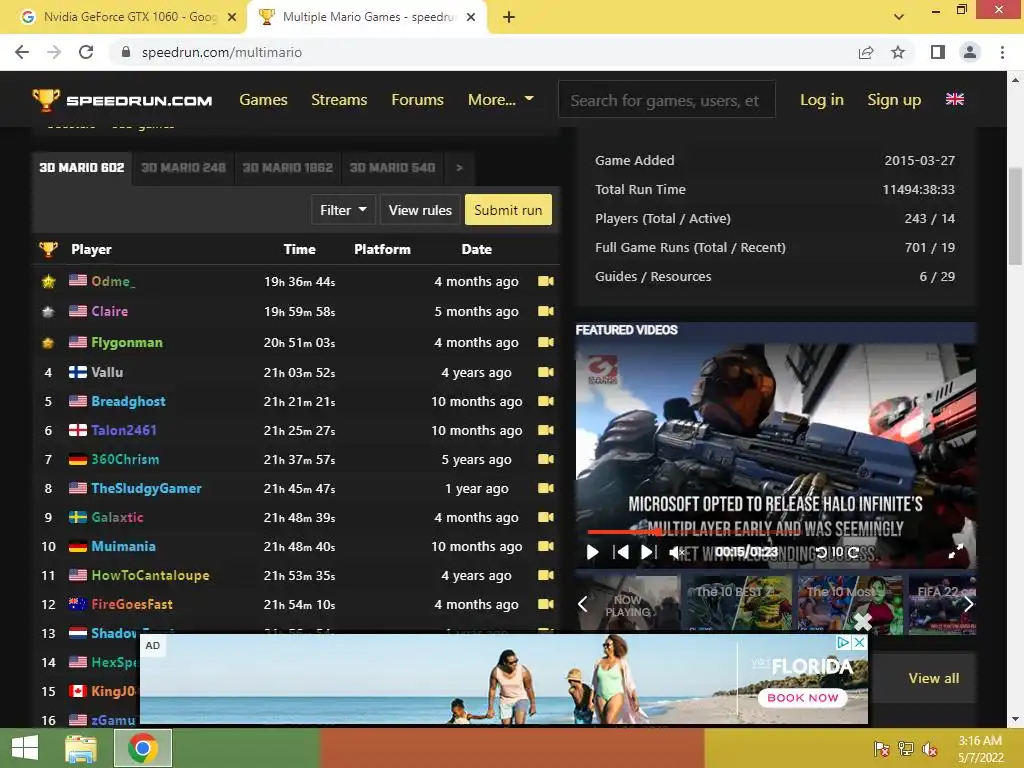Show previous featured video thumbnails

[x=583, y=604]
